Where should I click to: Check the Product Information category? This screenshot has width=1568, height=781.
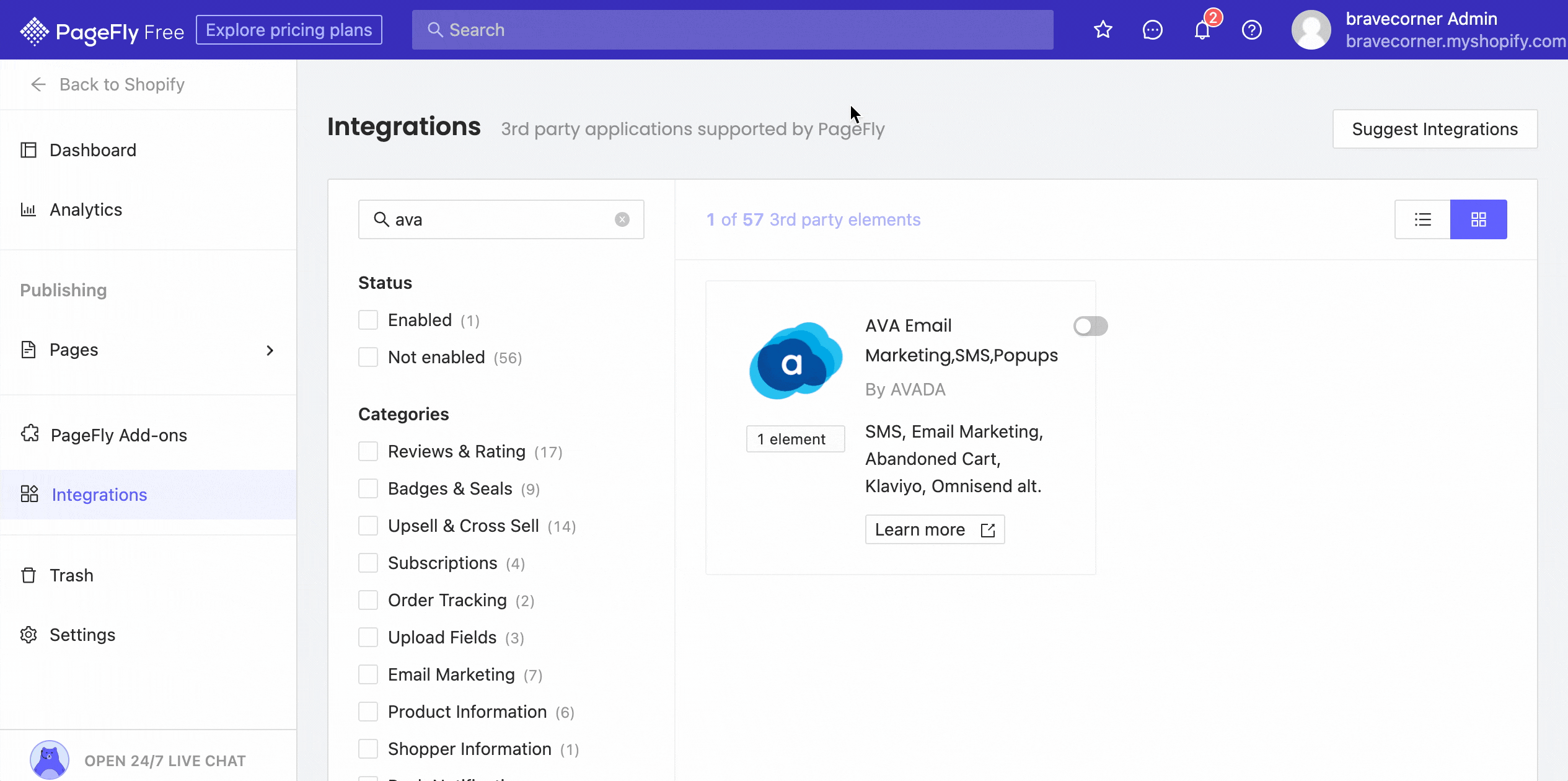coord(368,712)
